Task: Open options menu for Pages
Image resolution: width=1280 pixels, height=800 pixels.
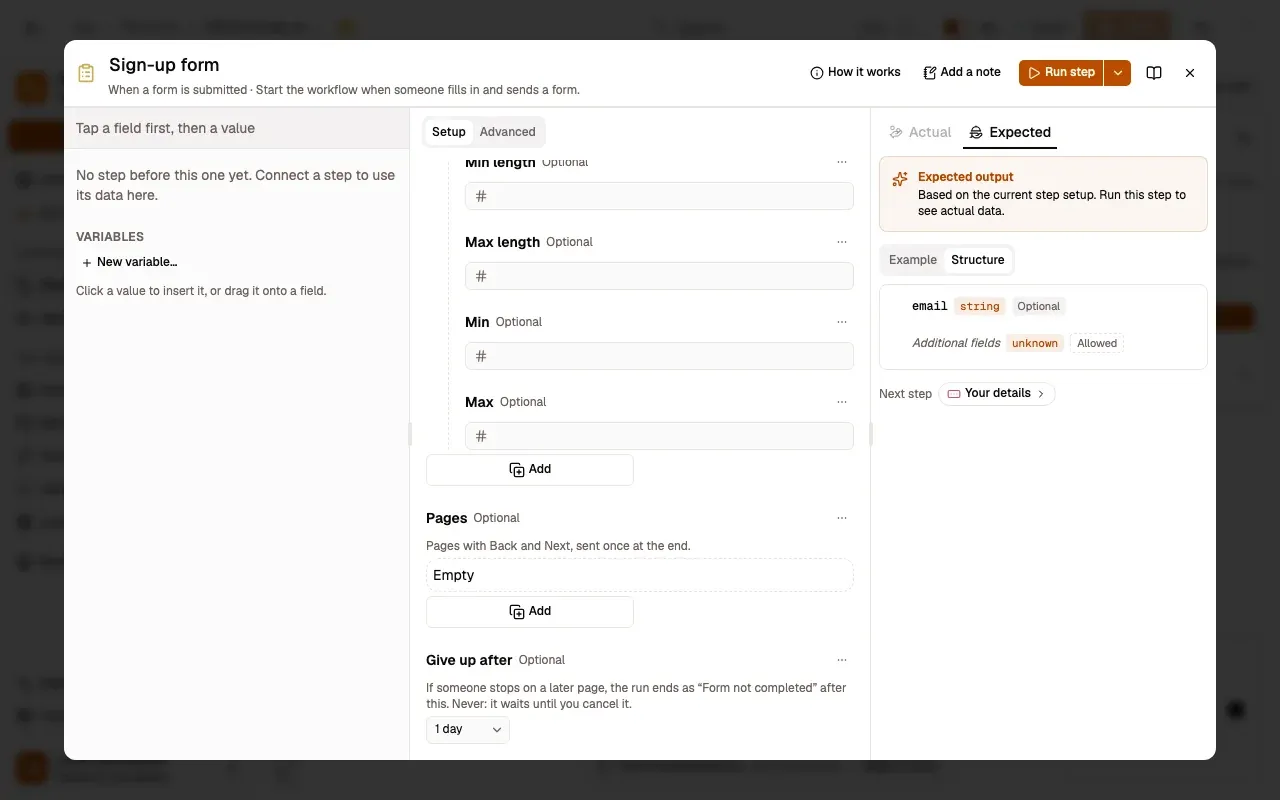Action: pos(842,518)
